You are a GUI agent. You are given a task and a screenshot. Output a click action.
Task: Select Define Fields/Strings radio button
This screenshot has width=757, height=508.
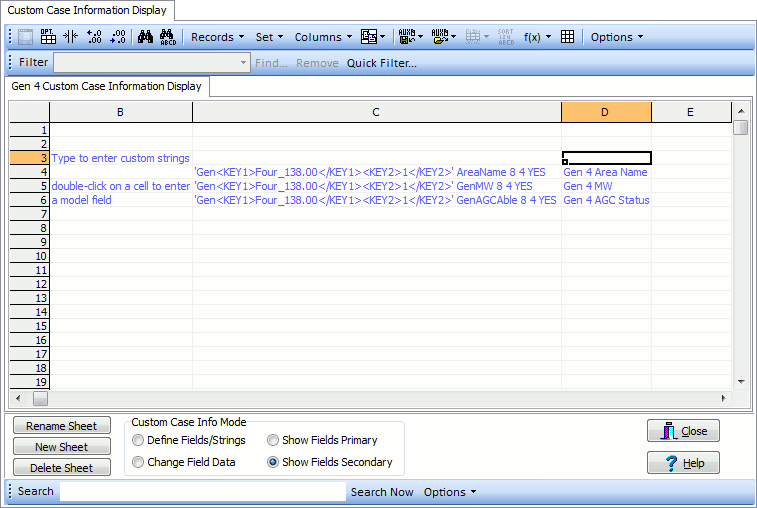(138, 440)
